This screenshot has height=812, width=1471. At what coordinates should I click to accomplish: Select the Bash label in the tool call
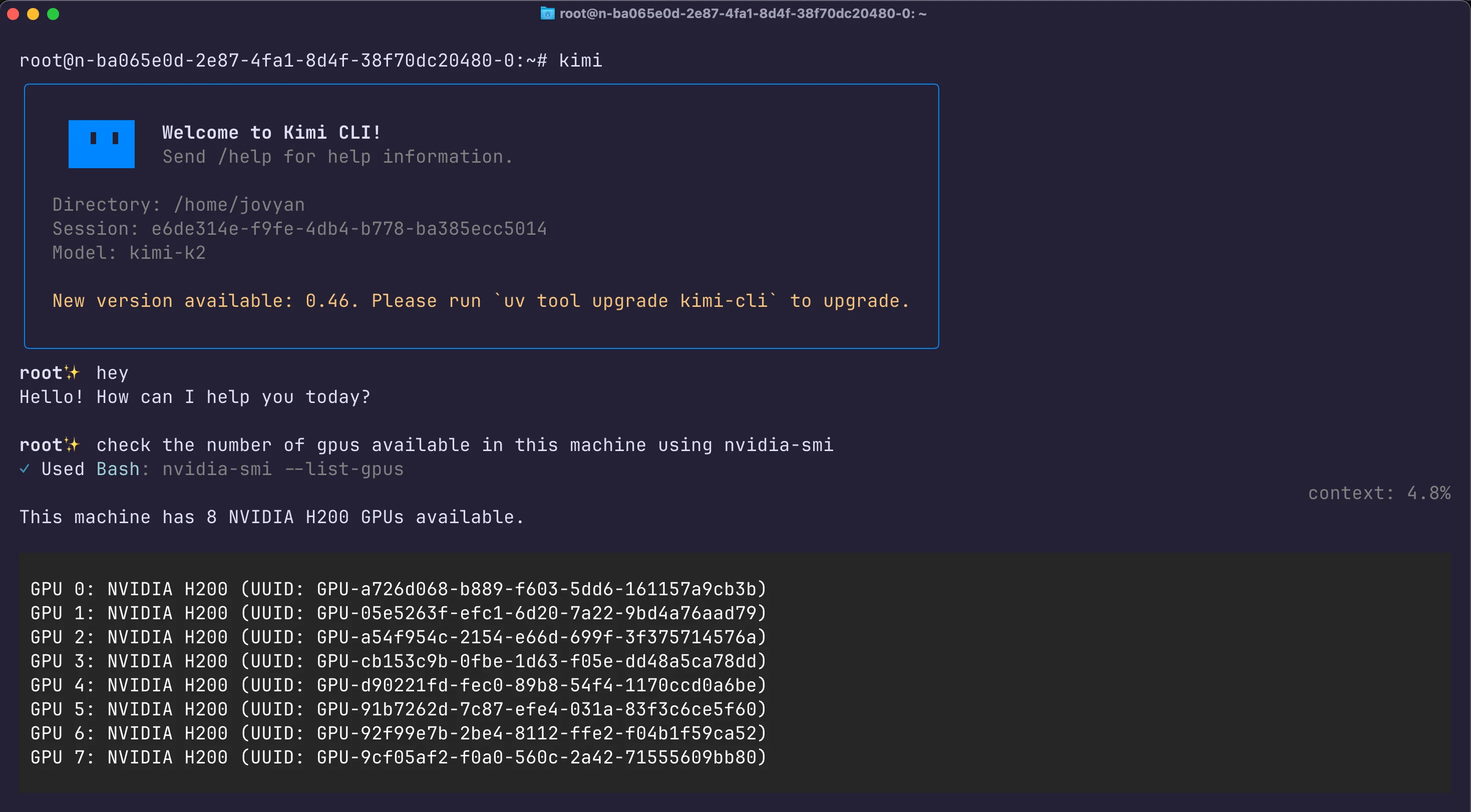click(117, 469)
